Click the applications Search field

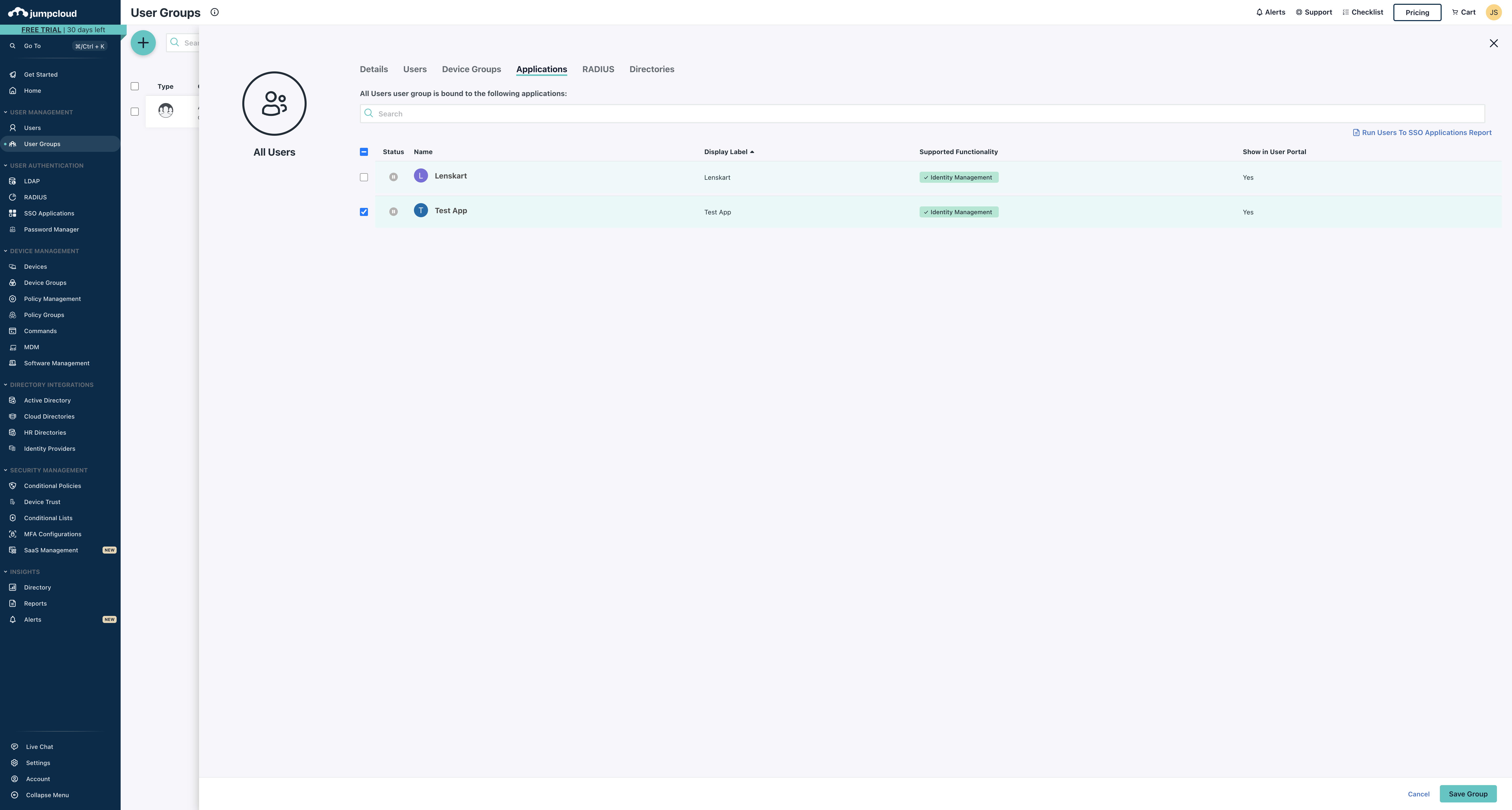tap(922, 114)
